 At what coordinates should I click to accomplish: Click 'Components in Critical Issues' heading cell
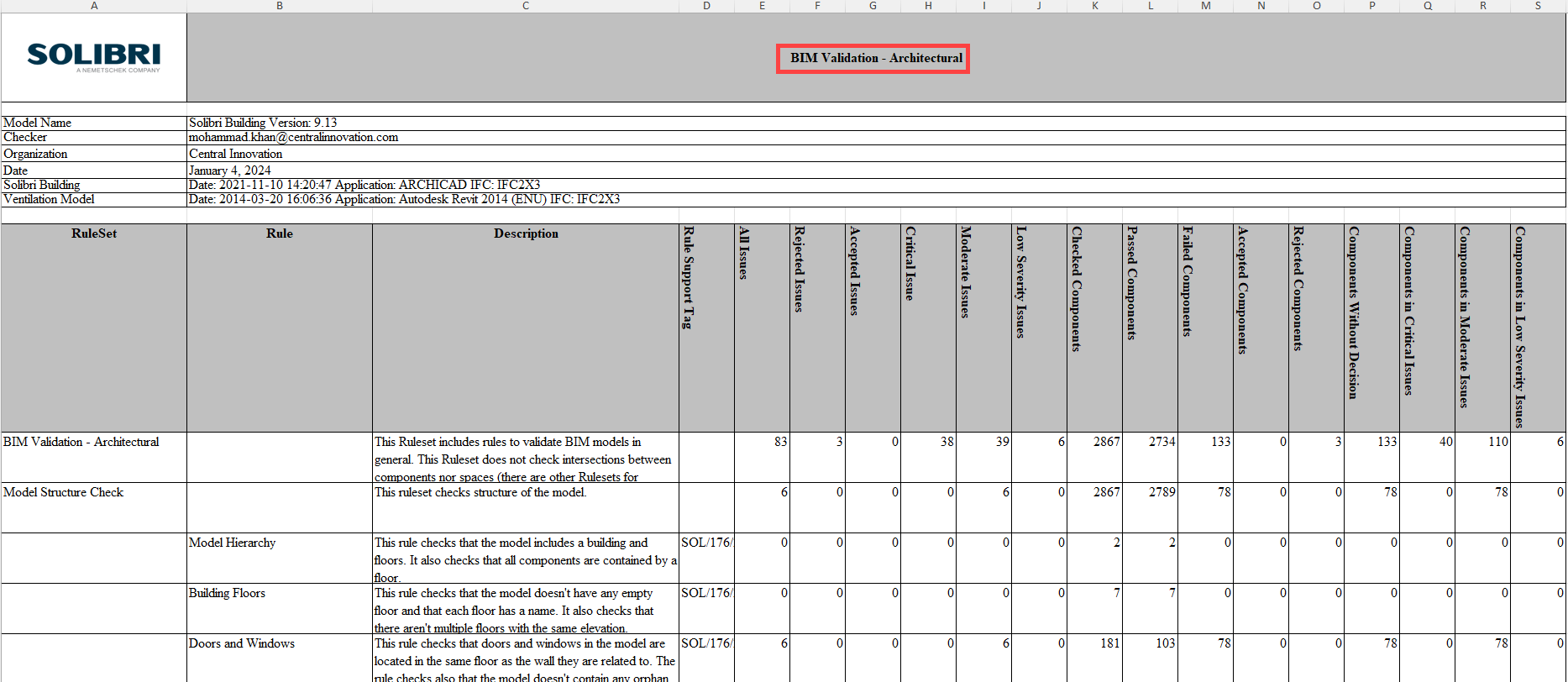pyautogui.click(x=1427, y=328)
